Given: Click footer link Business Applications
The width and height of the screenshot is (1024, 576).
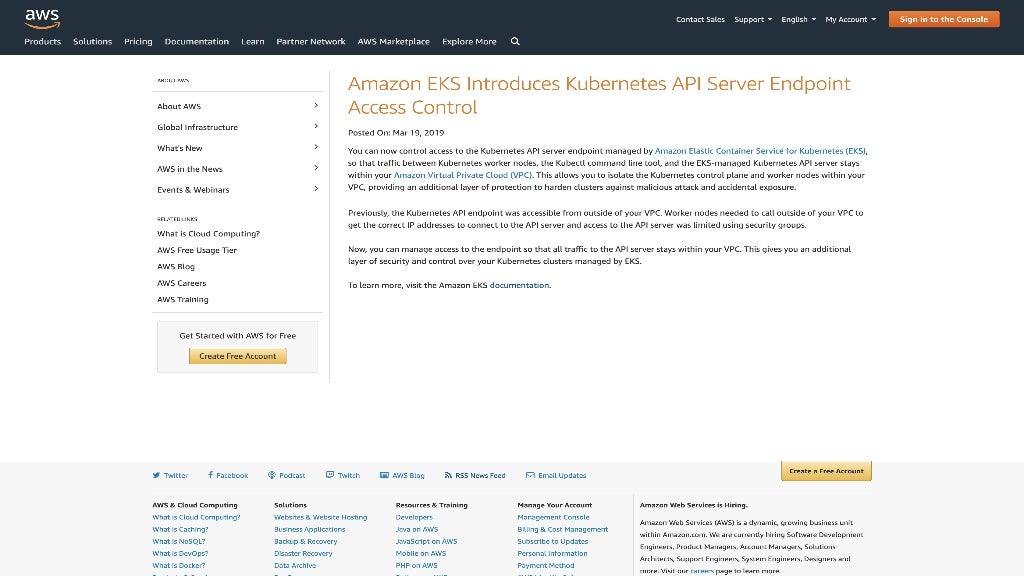Looking at the screenshot, I should coord(310,530).
